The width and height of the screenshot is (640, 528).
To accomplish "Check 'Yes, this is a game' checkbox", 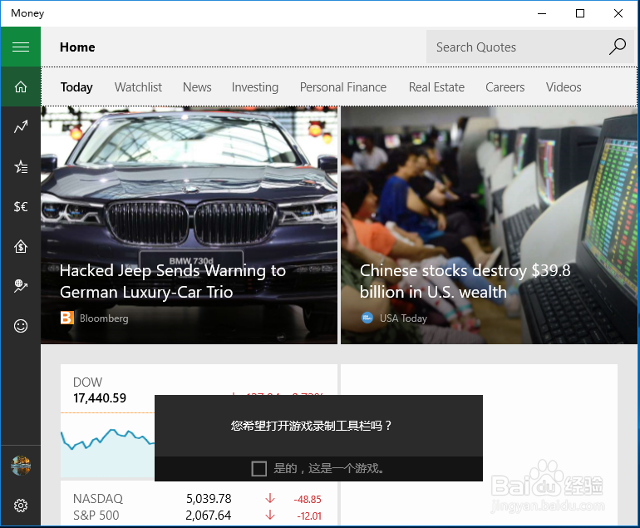I will coord(259,468).
